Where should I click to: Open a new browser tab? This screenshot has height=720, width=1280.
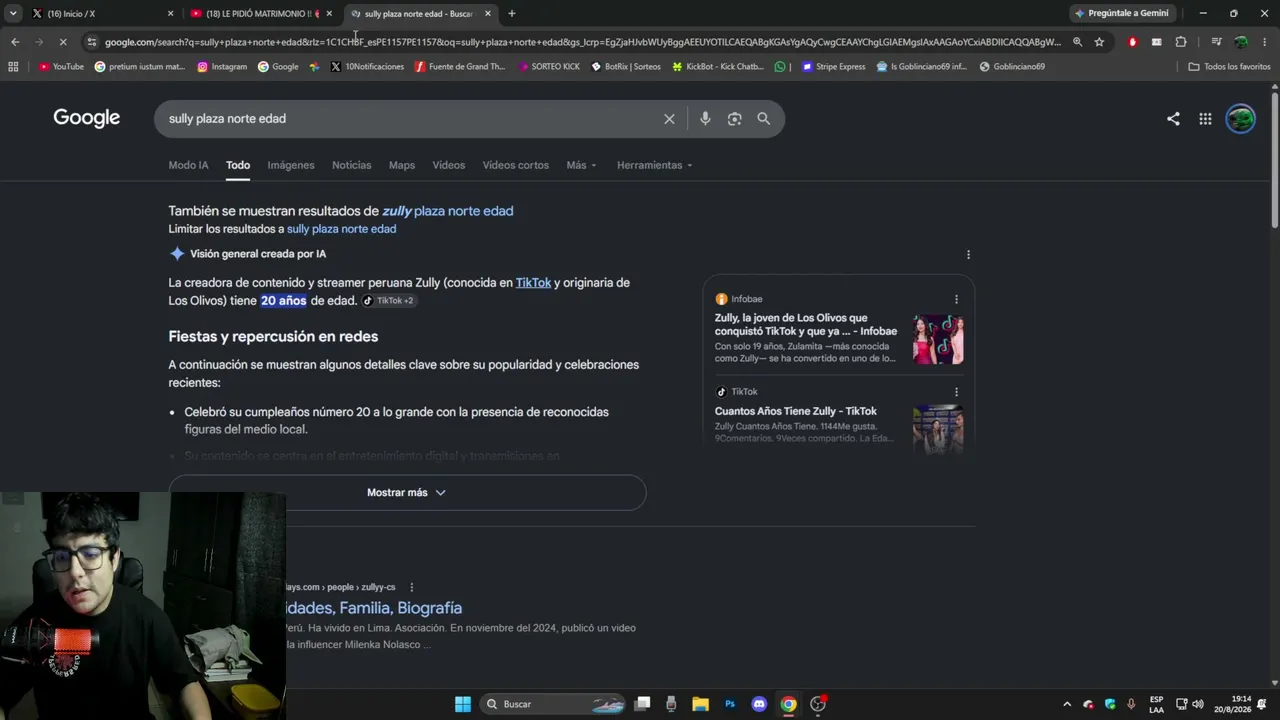pyautogui.click(x=512, y=13)
